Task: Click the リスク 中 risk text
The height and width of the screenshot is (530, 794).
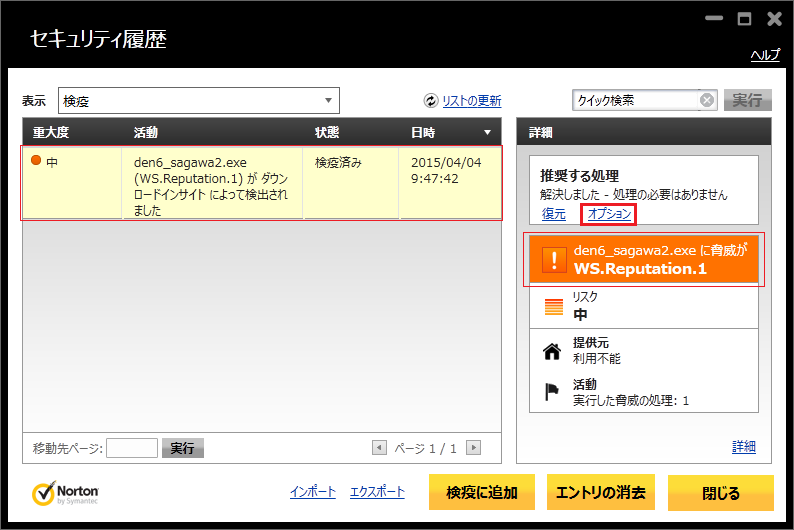Action: pos(585,306)
